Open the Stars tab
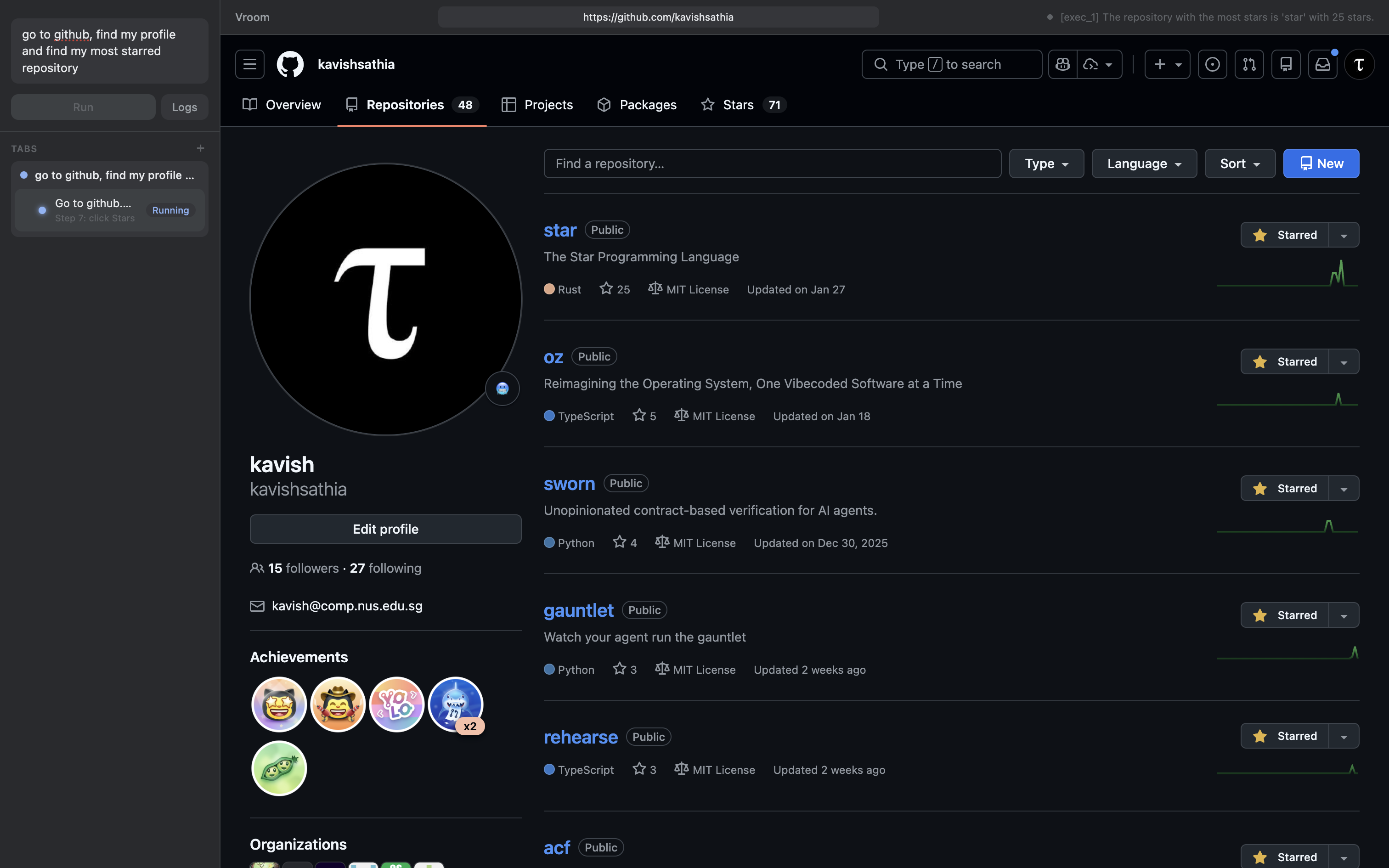Image resolution: width=1389 pixels, height=868 pixels. coord(738,105)
